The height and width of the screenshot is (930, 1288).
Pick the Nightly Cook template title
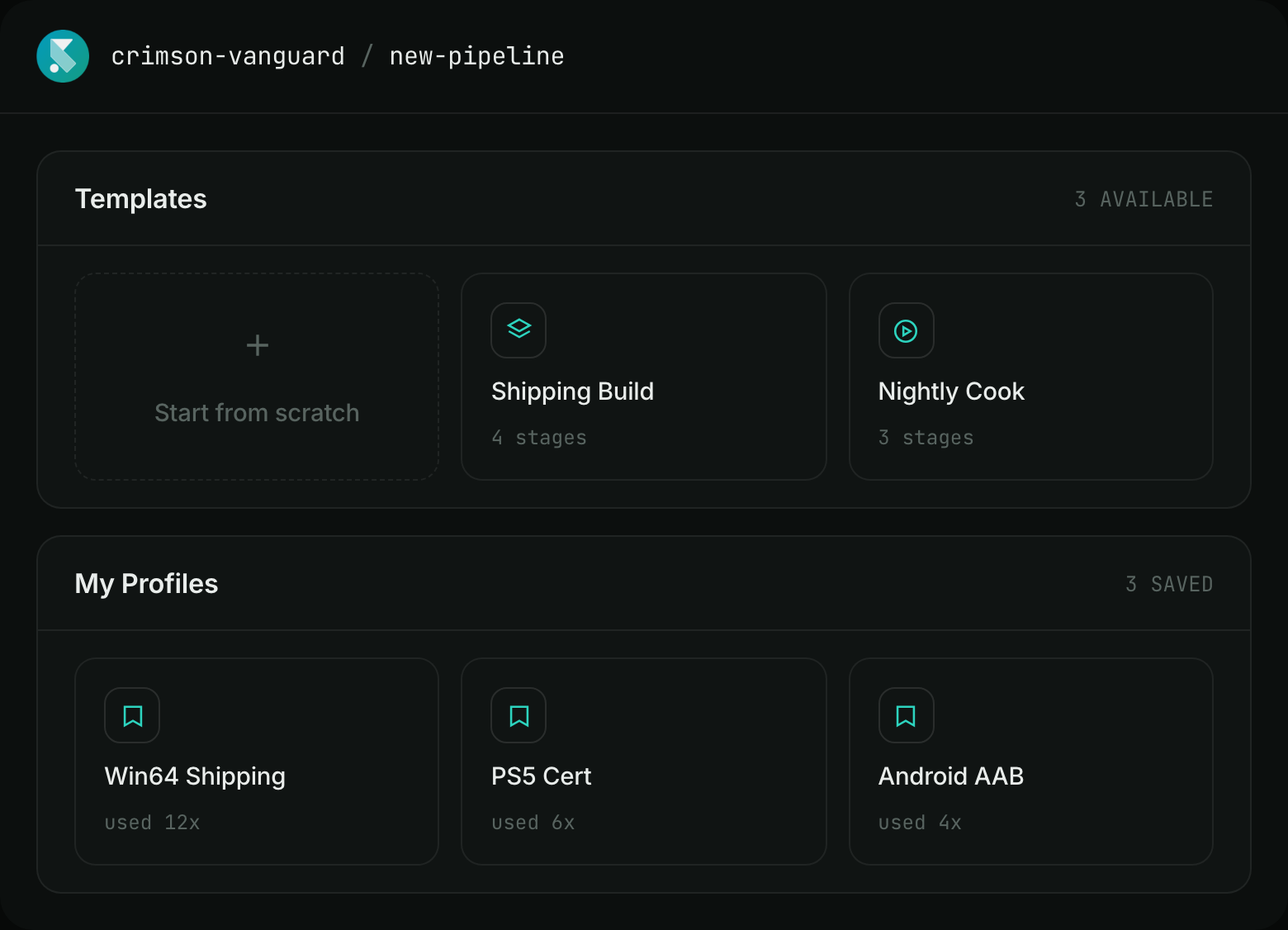[951, 391]
